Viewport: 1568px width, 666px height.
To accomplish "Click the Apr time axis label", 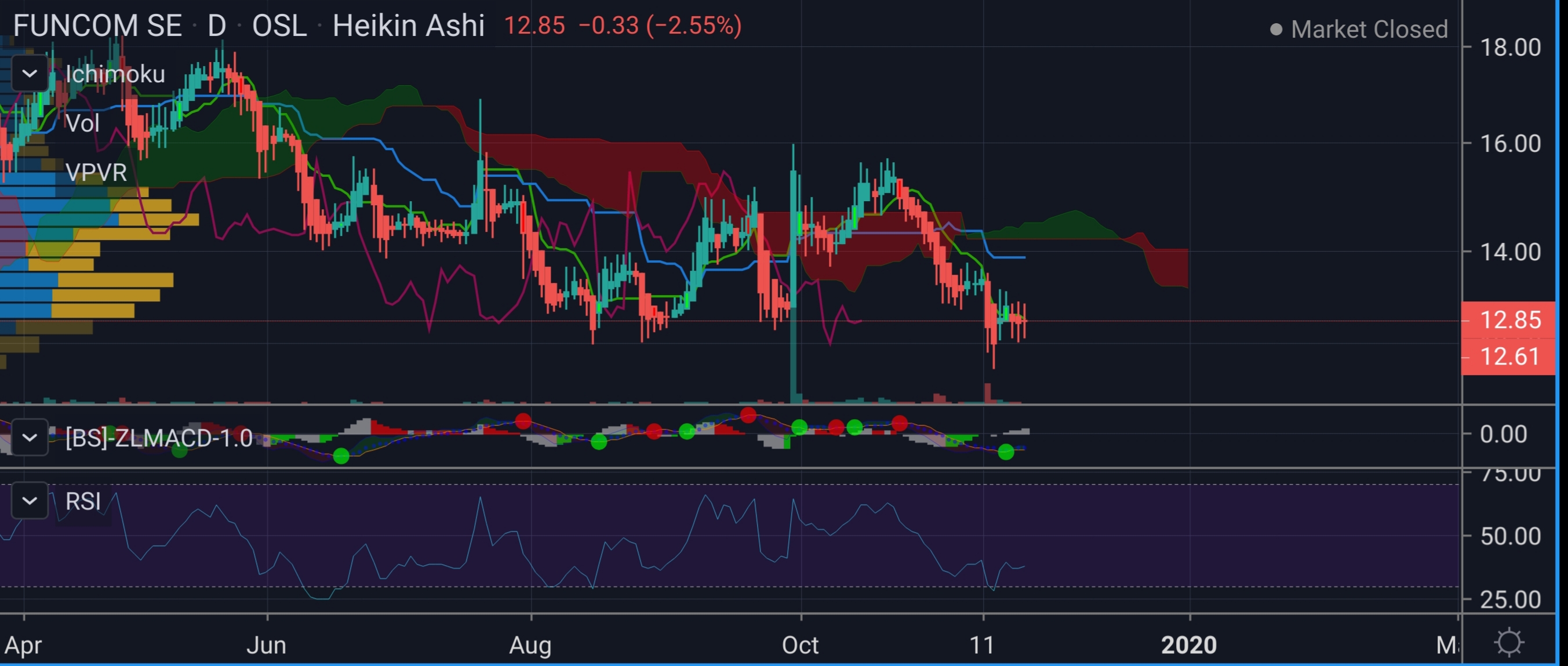I will tap(23, 645).
